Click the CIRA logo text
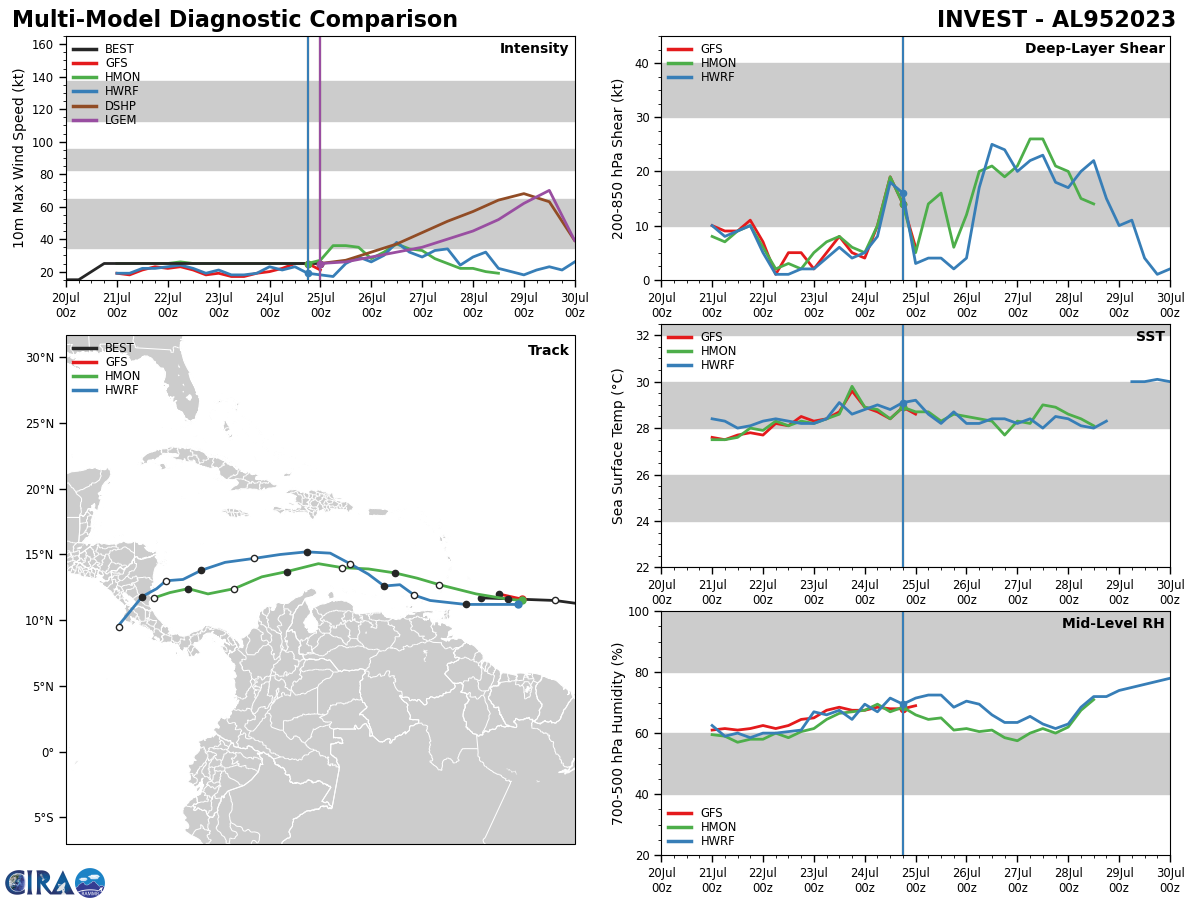This screenshot has height=900, width=1200. (40, 883)
